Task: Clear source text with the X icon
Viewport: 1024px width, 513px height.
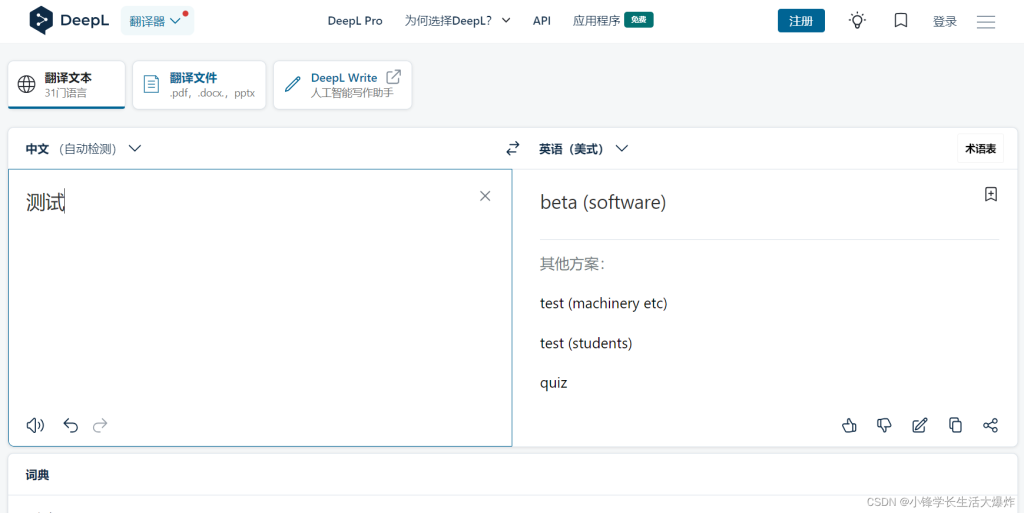Action: 485,196
